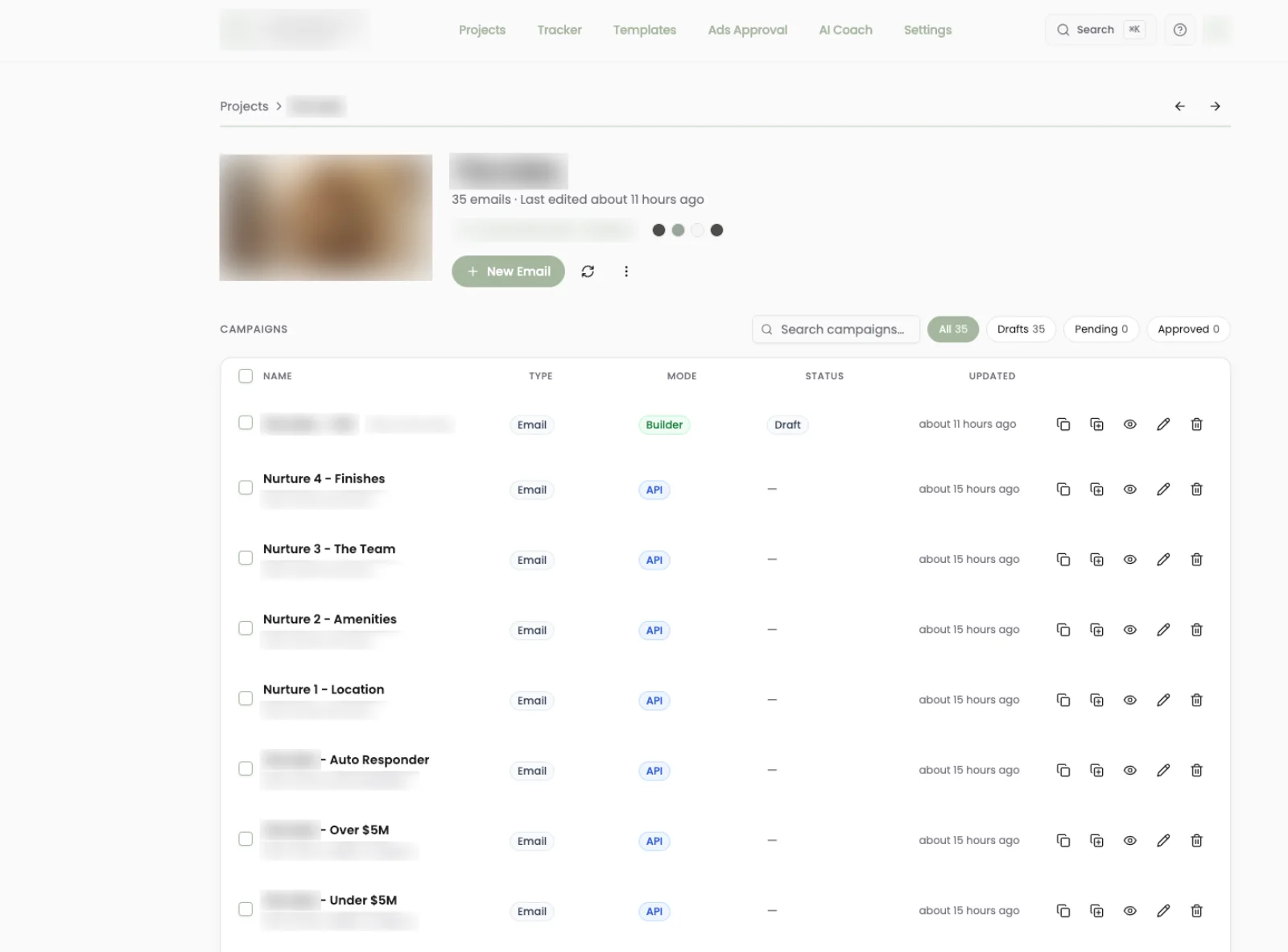Image resolution: width=1288 pixels, height=952 pixels.
Task: Delete the Auto Responder campaign
Action: tap(1197, 771)
